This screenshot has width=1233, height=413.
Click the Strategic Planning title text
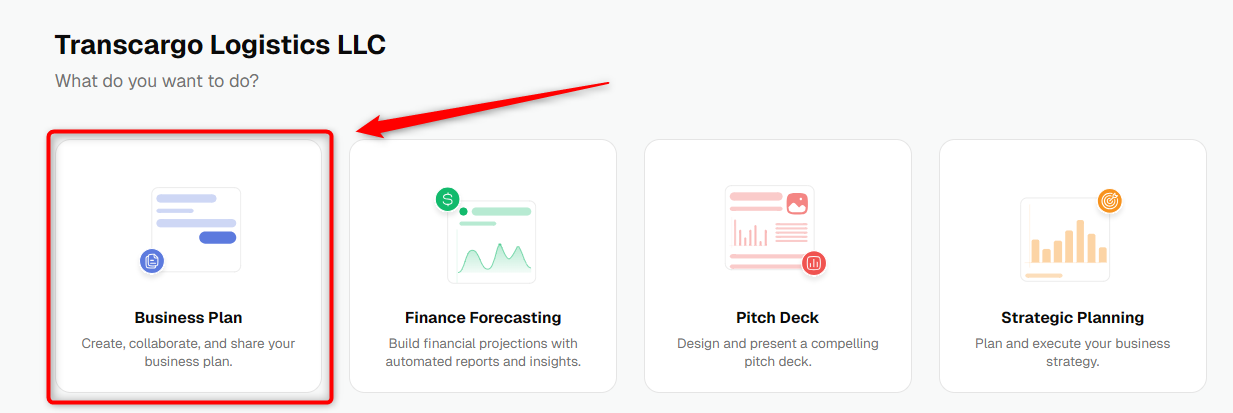(1073, 318)
